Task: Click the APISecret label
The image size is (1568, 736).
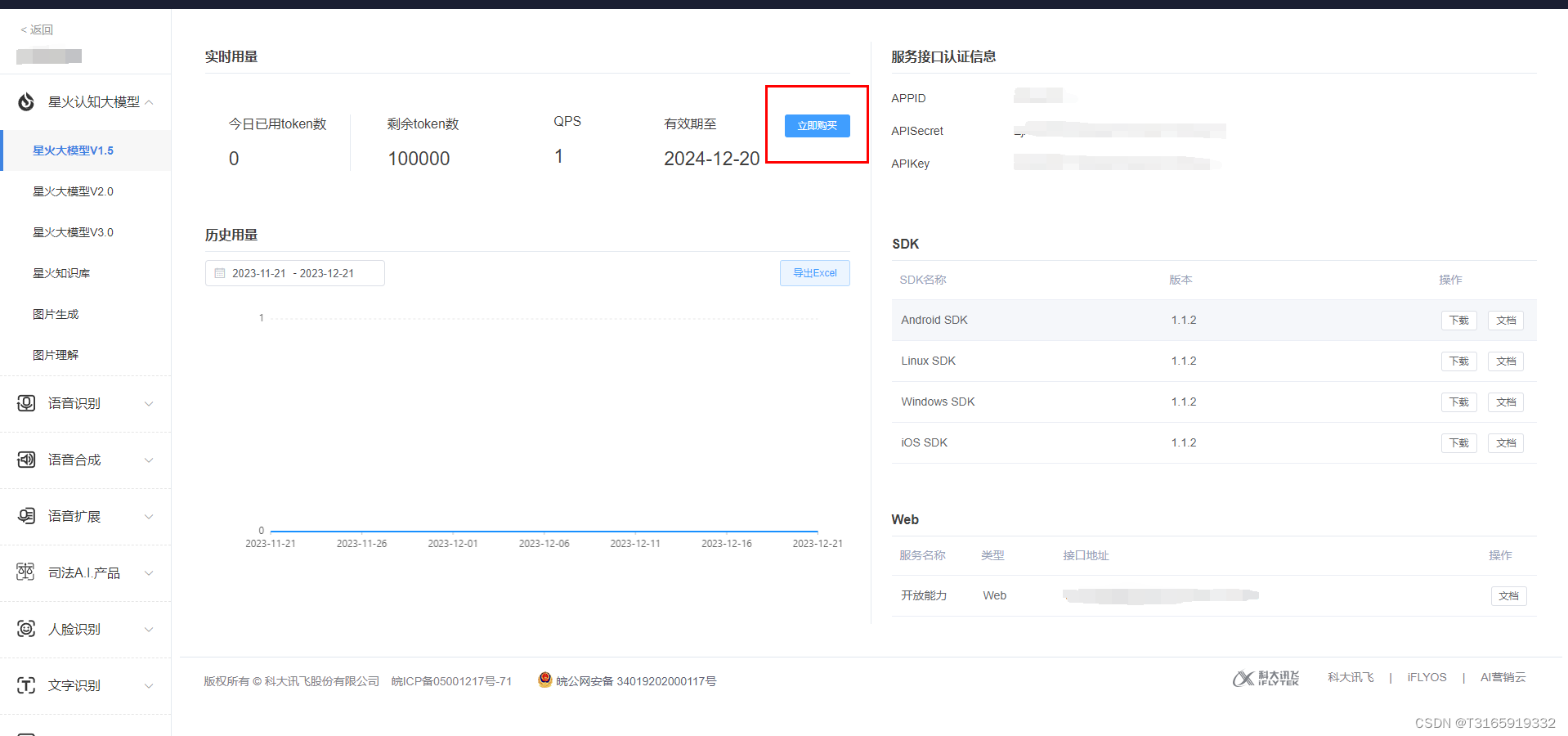Action: [x=917, y=131]
